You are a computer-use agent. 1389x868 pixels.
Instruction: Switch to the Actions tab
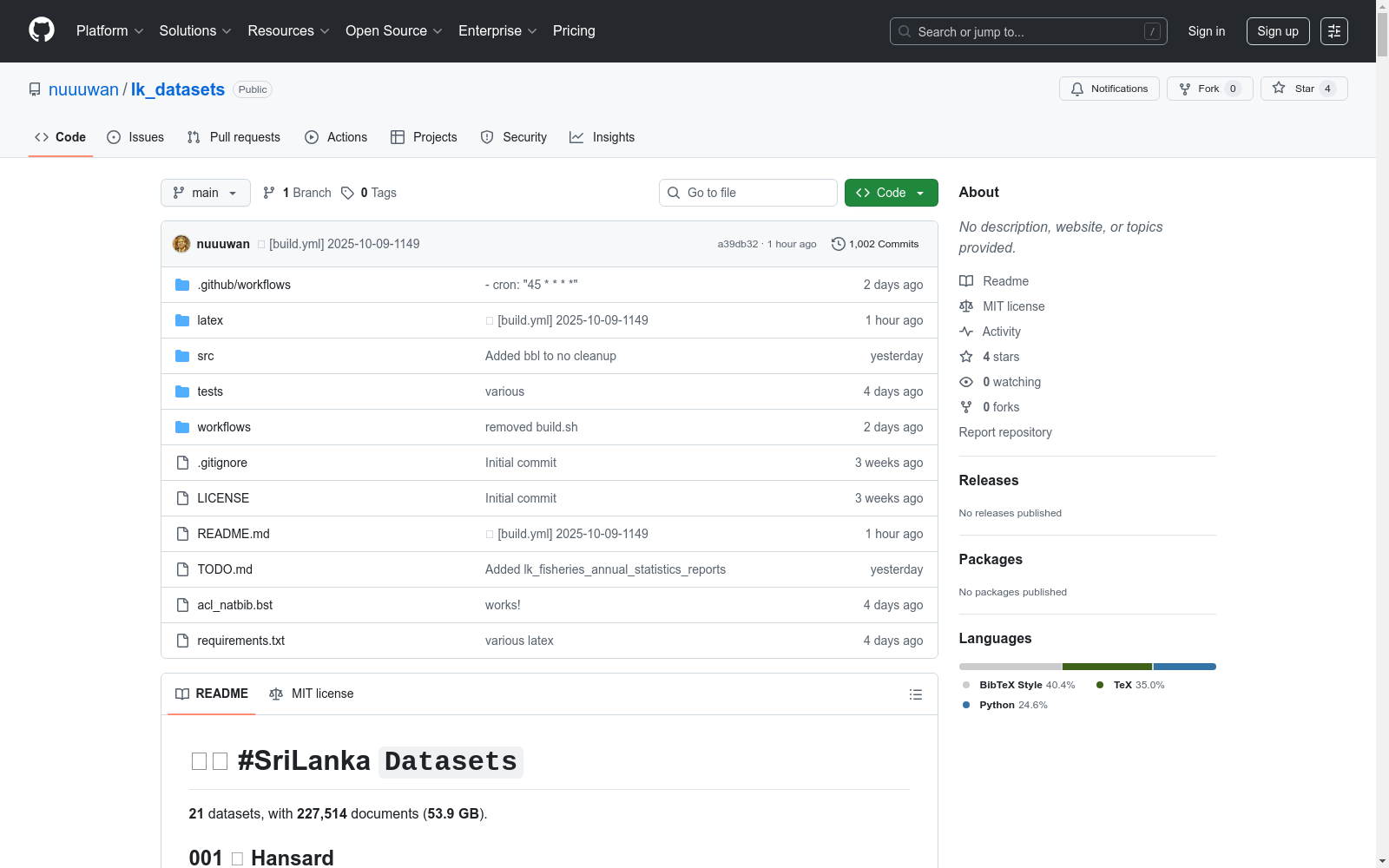336,137
